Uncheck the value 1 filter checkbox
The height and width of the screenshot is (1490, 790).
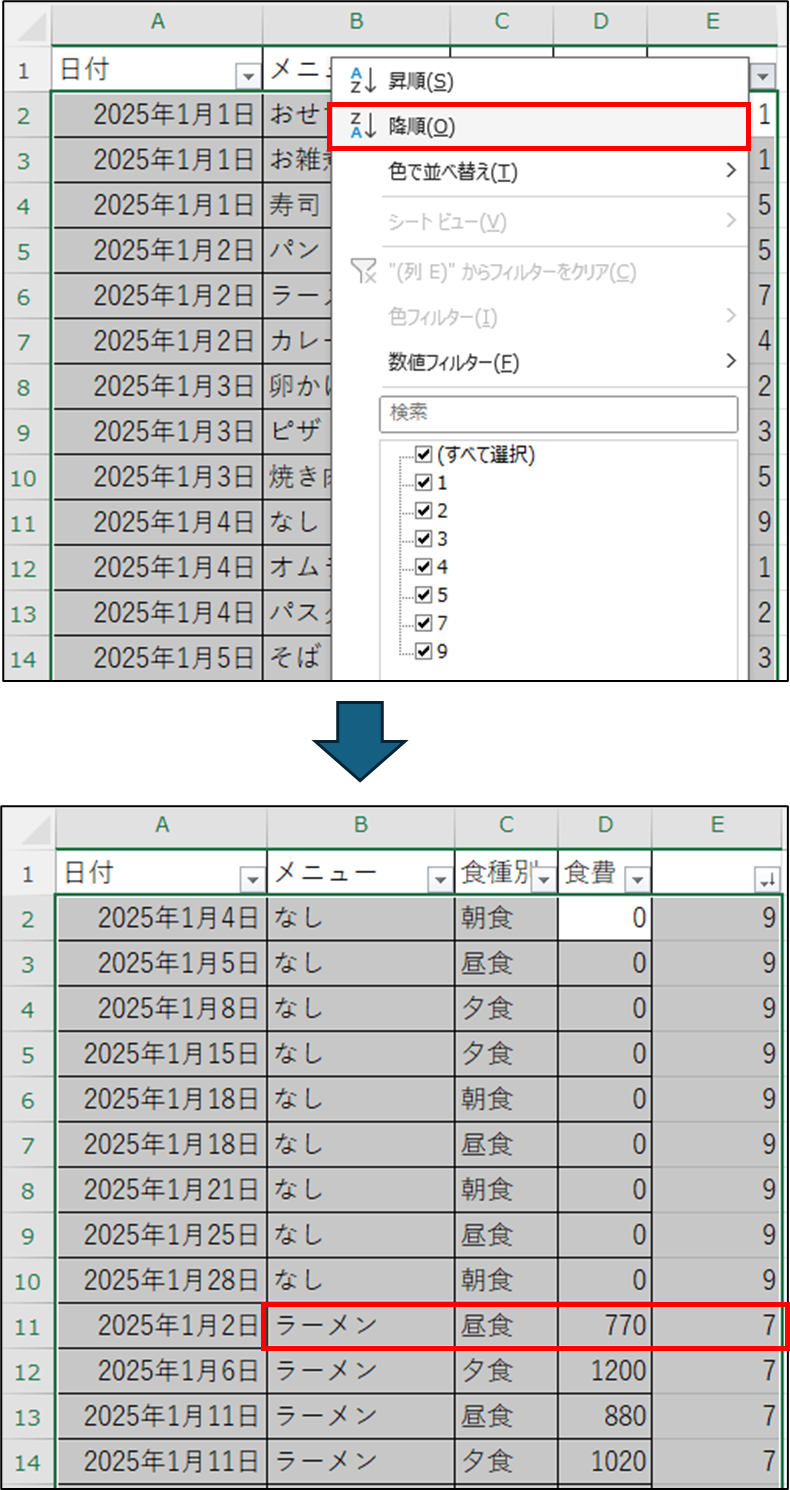(422, 483)
